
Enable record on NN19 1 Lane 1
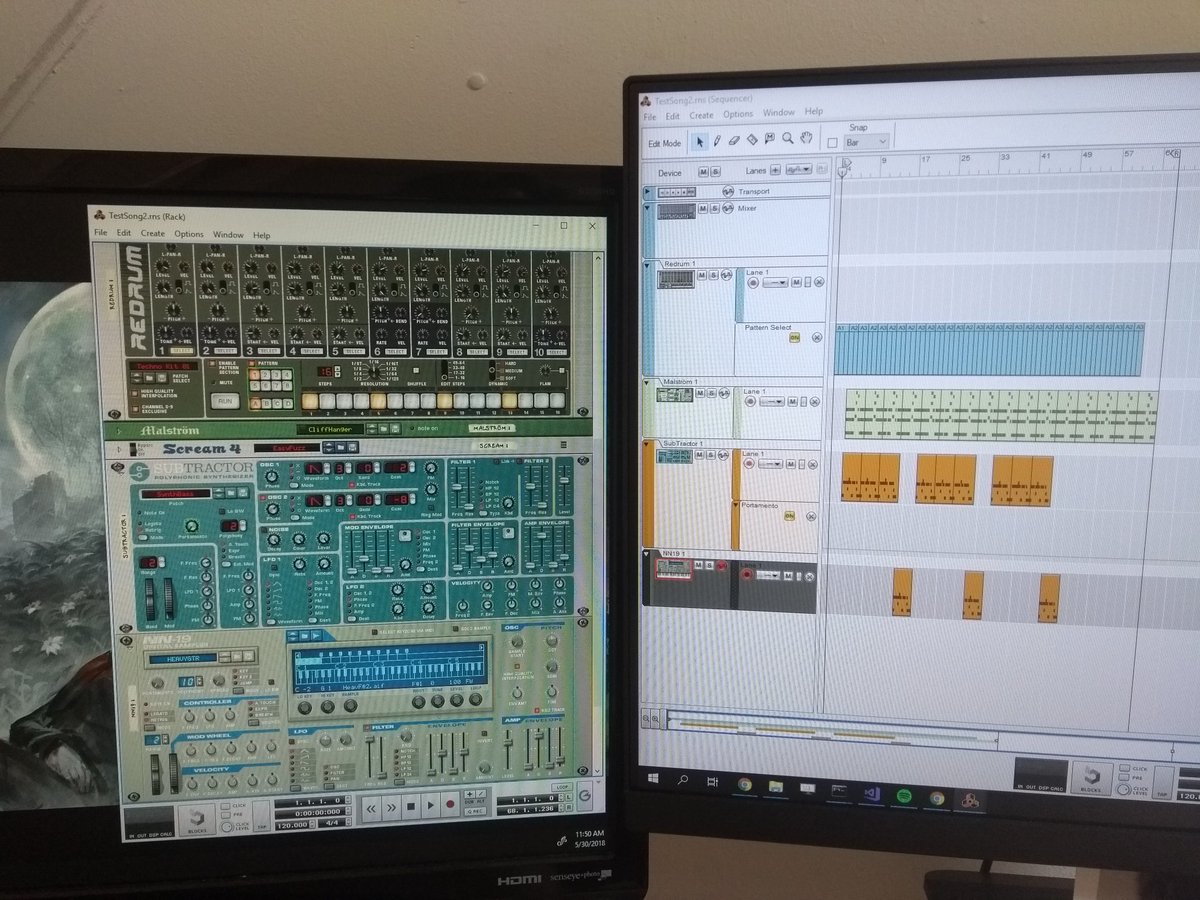(x=747, y=575)
